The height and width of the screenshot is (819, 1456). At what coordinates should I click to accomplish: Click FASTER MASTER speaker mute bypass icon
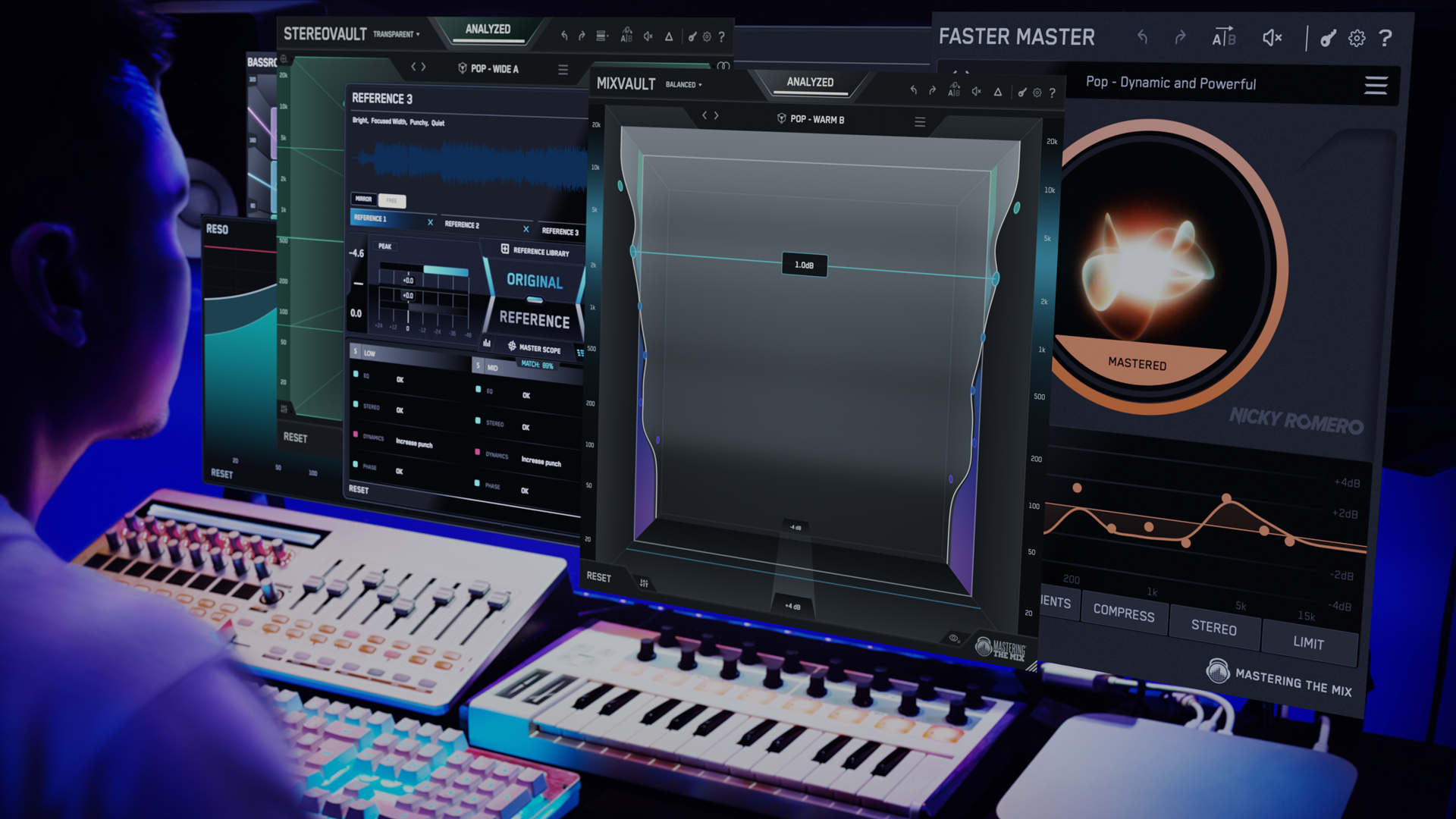(x=1272, y=37)
